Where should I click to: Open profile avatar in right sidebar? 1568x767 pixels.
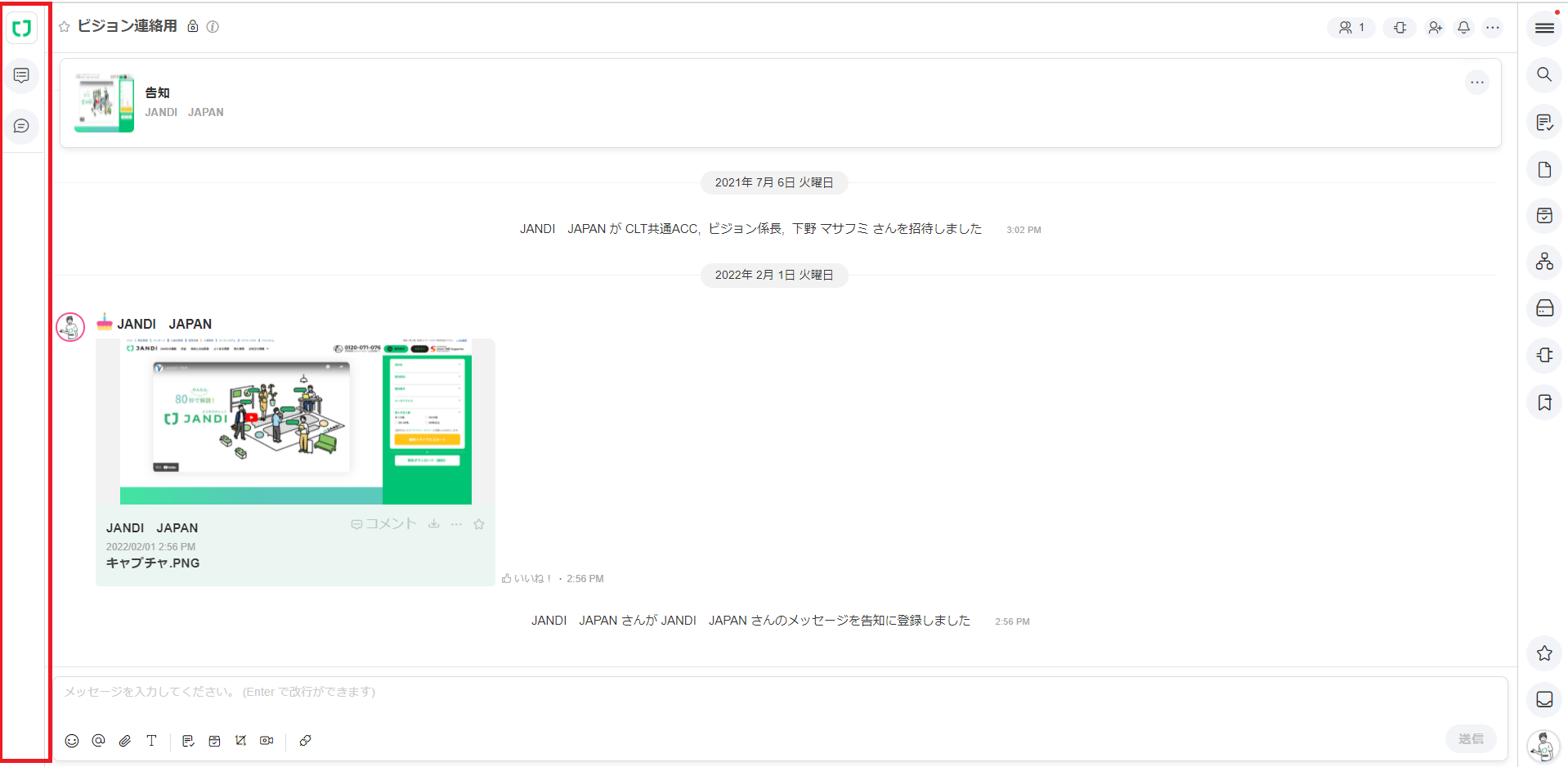pyautogui.click(x=1544, y=747)
